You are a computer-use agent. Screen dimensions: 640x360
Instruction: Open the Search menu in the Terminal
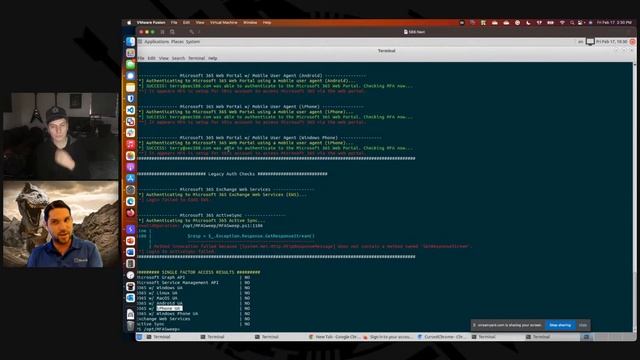point(178,58)
